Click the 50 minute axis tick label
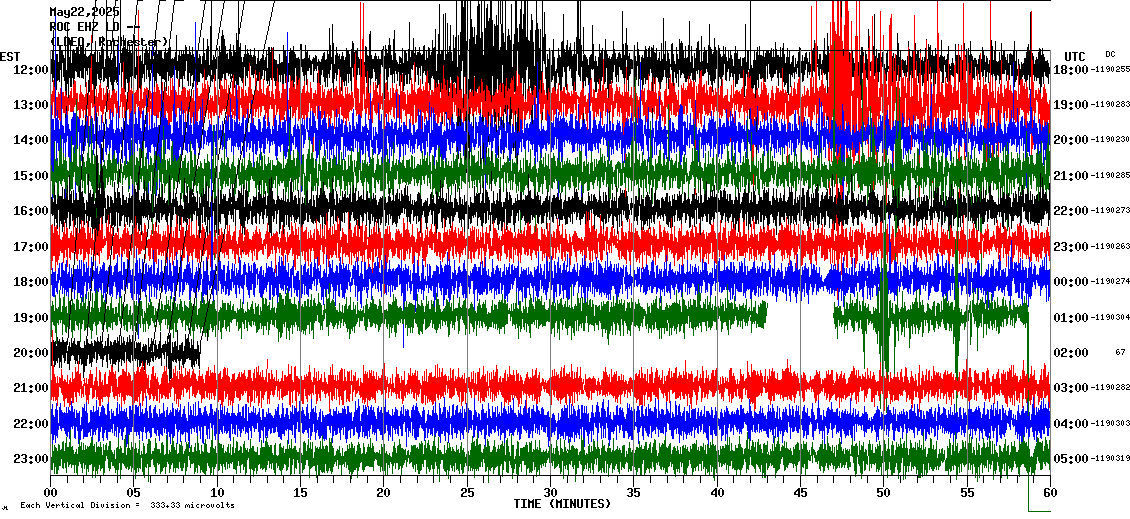 pos(884,493)
